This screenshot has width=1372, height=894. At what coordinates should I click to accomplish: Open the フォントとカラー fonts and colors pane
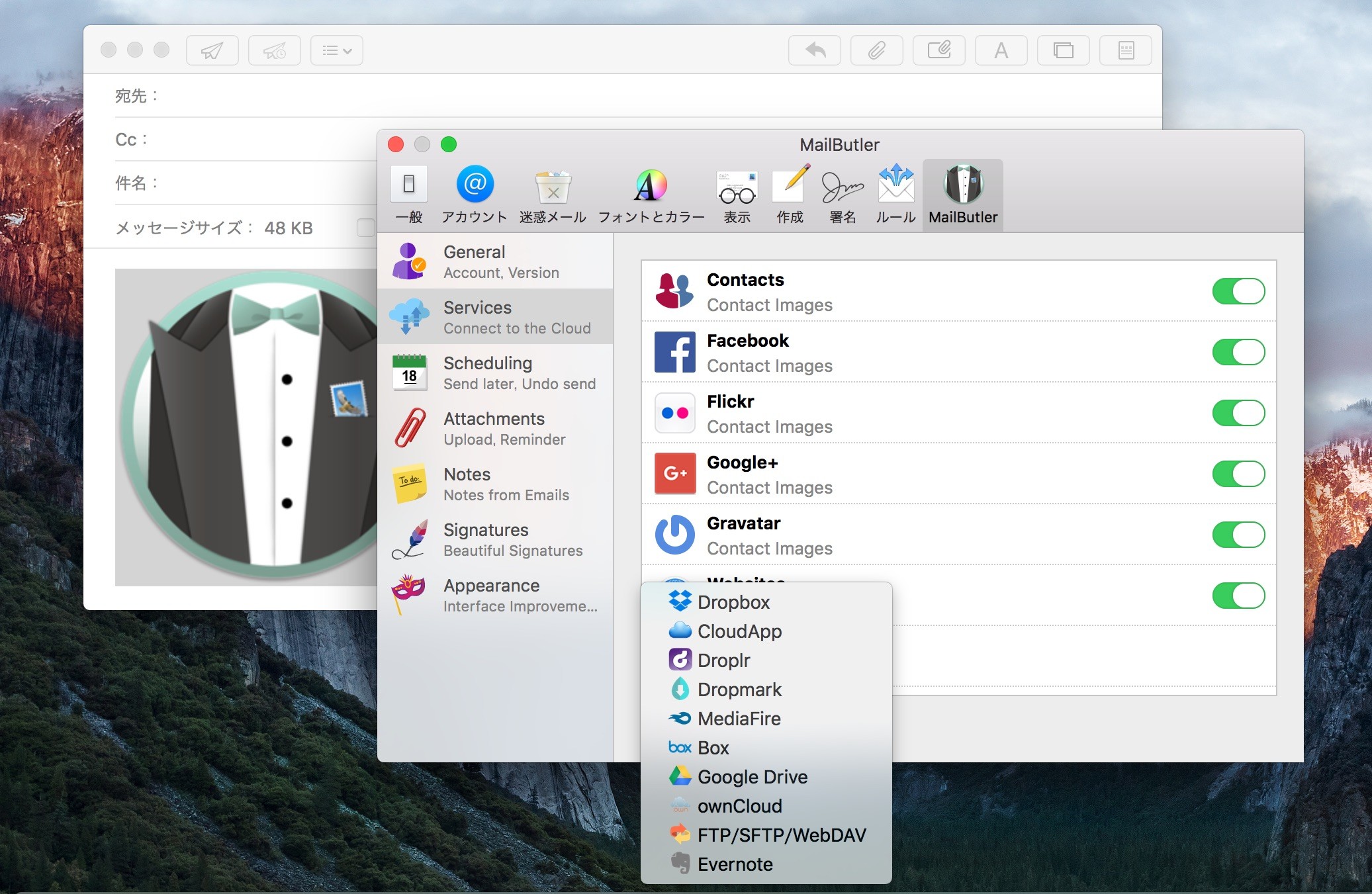pyautogui.click(x=651, y=186)
